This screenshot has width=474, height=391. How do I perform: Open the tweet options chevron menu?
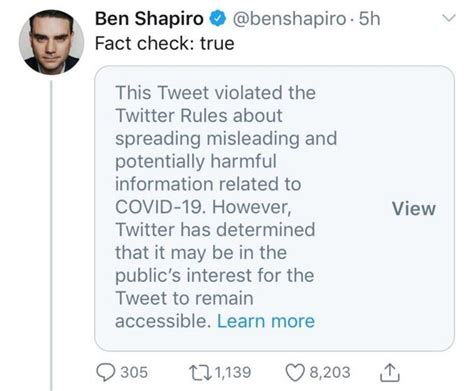pos(449,18)
